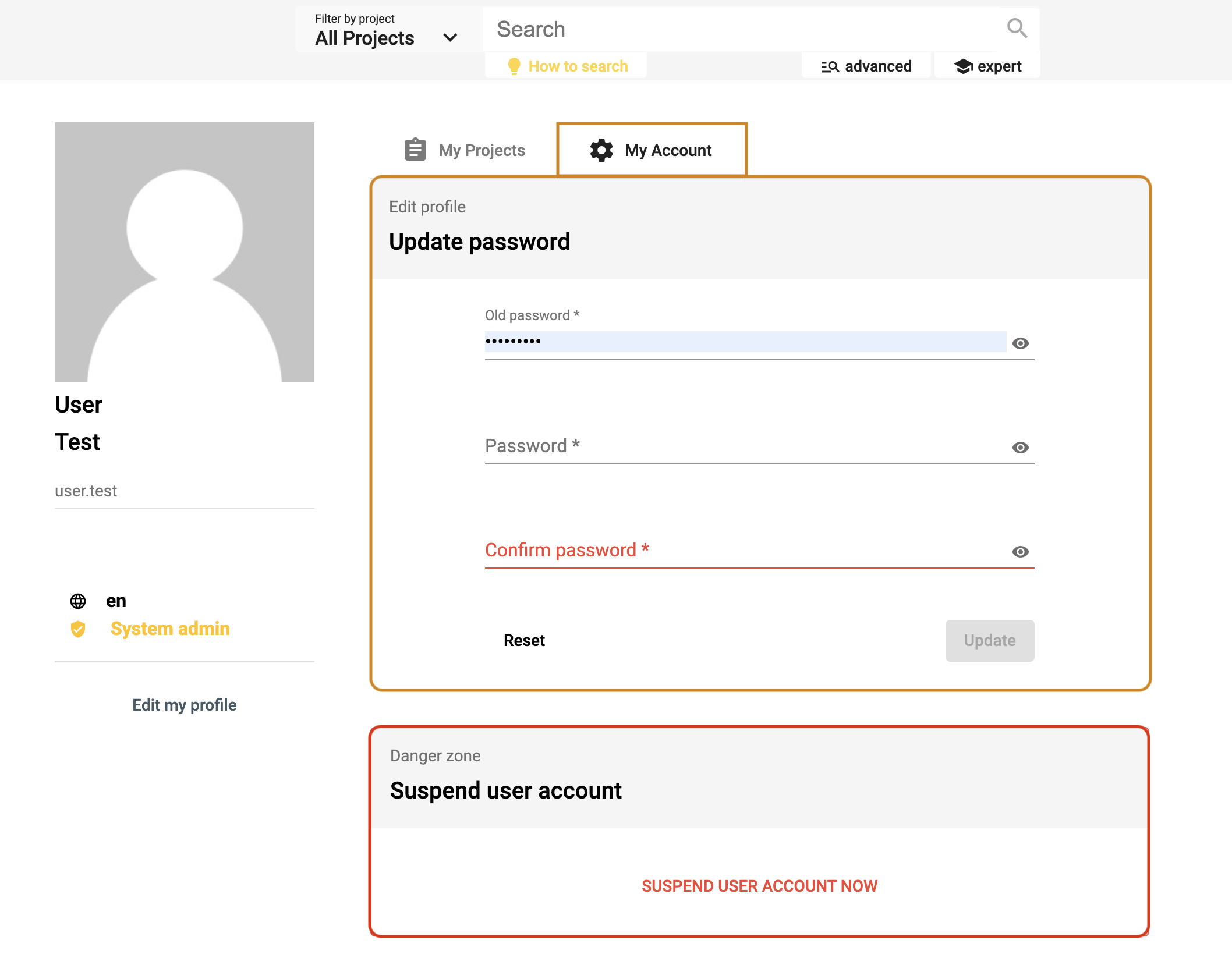This screenshot has height=965, width=1232.
Task: Toggle visibility of the new Password field
Action: click(1020, 448)
